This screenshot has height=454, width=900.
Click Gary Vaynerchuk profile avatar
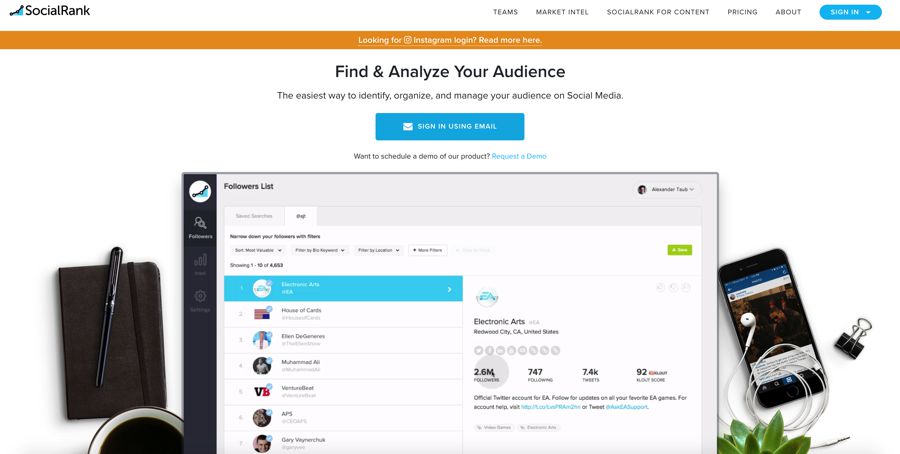pyautogui.click(x=262, y=443)
